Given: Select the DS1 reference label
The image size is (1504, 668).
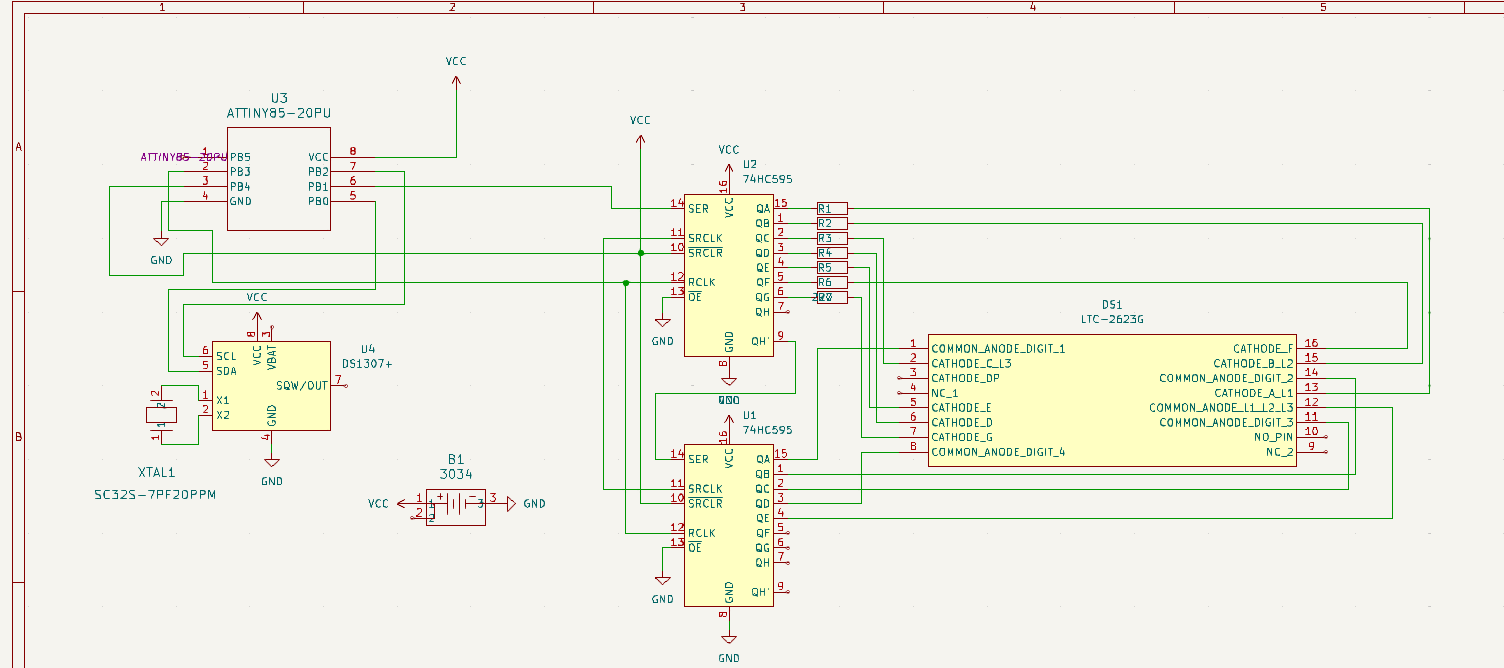Looking at the screenshot, I should [x=1112, y=305].
